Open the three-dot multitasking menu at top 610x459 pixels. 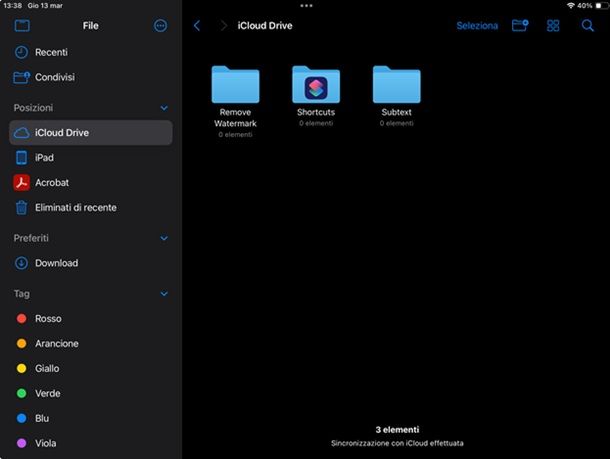click(x=306, y=5)
